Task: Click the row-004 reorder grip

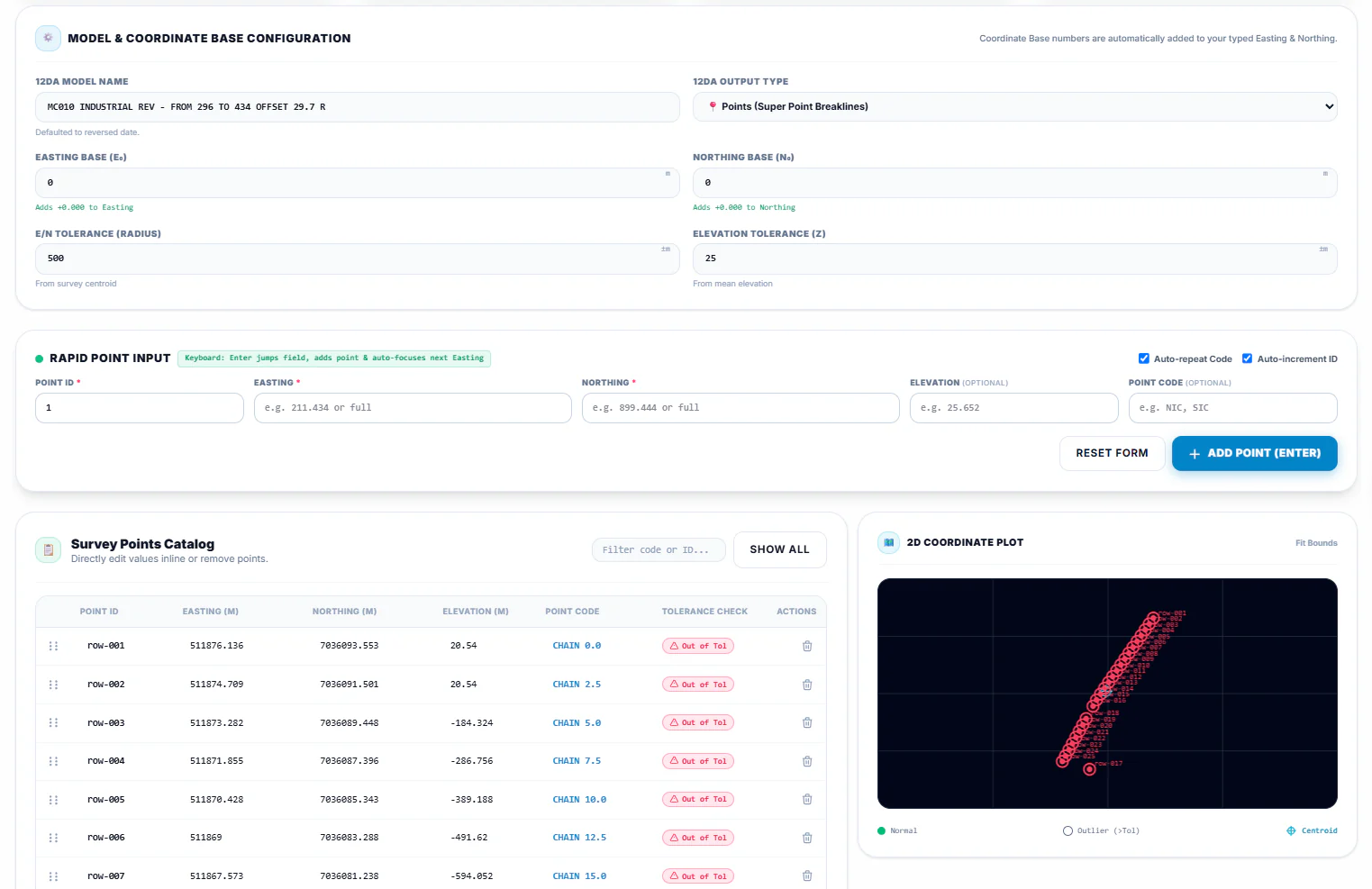Action: pyautogui.click(x=53, y=761)
